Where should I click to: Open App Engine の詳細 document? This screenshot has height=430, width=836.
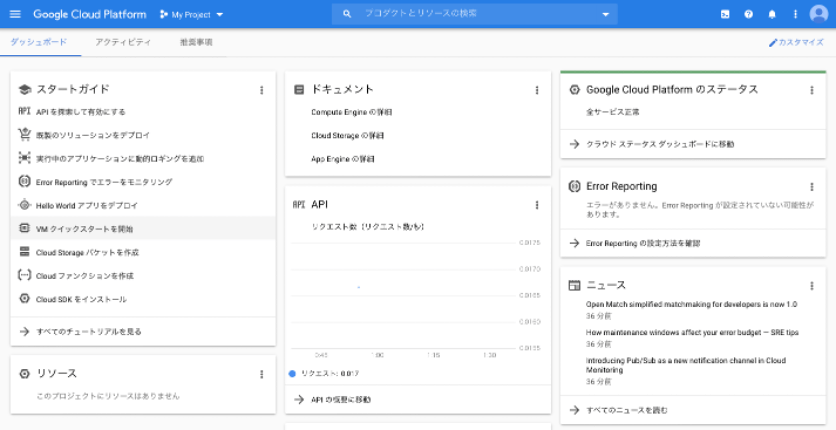(x=343, y=159)
